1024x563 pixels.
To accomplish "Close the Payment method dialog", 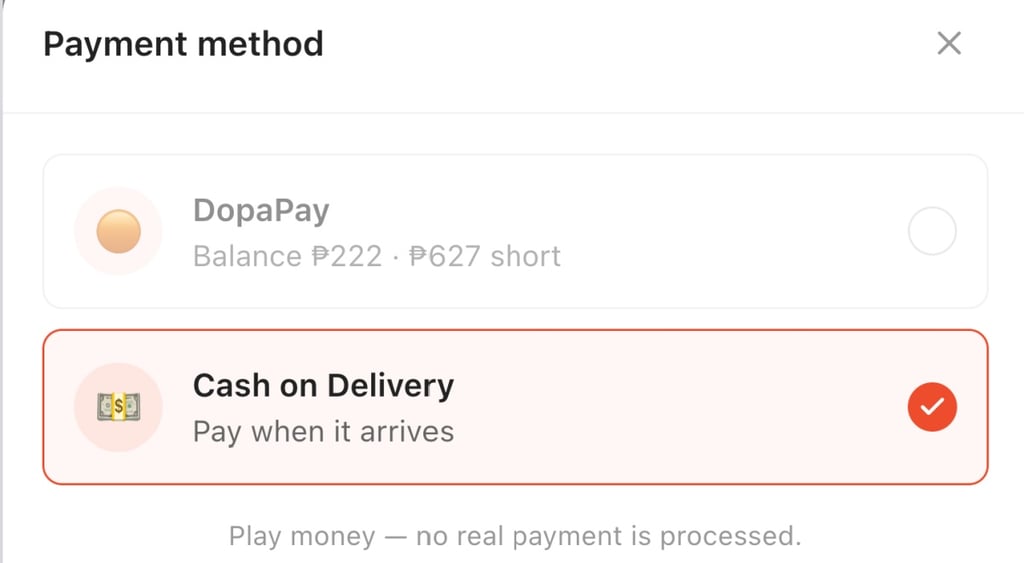I will [x=949, y=44].
